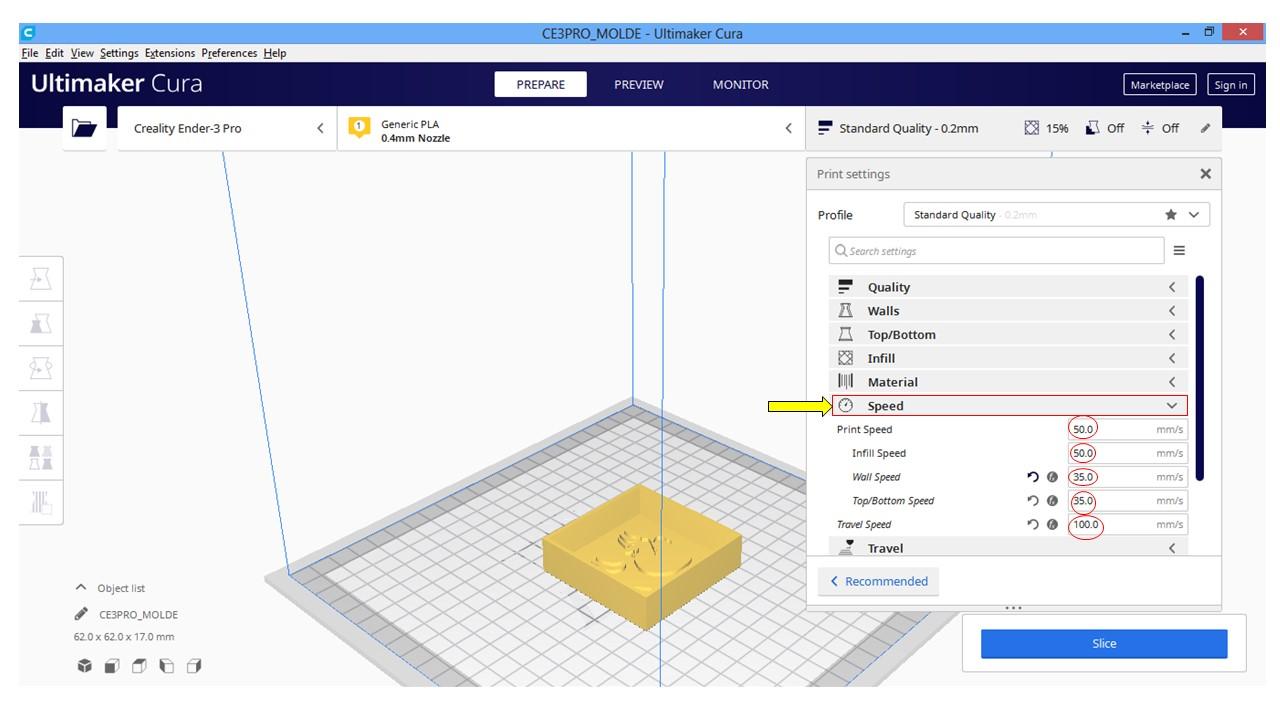Open the Creality Ender-3 Pro printer selector

click(x=227, y=128)
